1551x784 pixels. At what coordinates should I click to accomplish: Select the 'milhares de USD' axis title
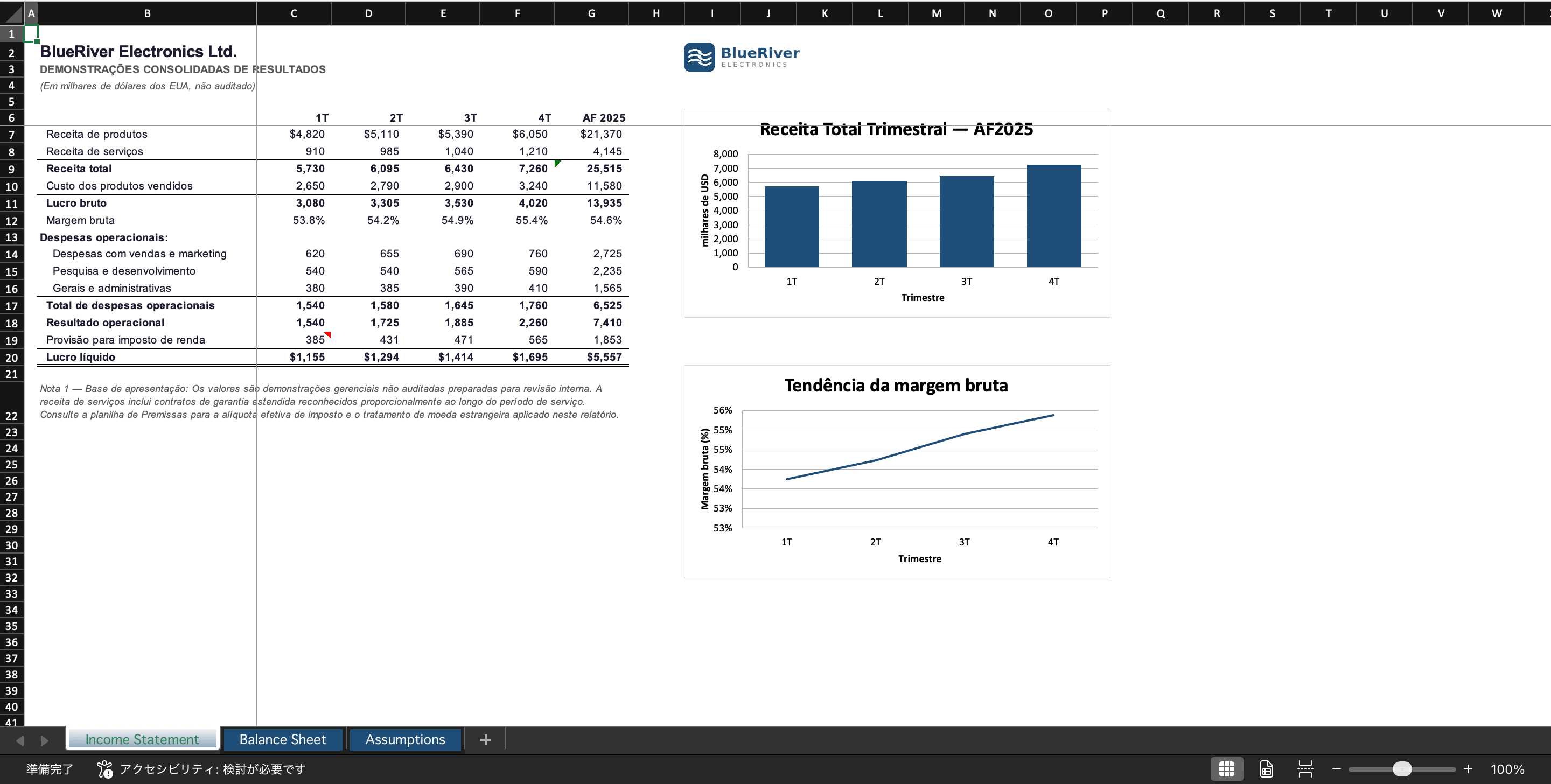(x=705, y=210)
